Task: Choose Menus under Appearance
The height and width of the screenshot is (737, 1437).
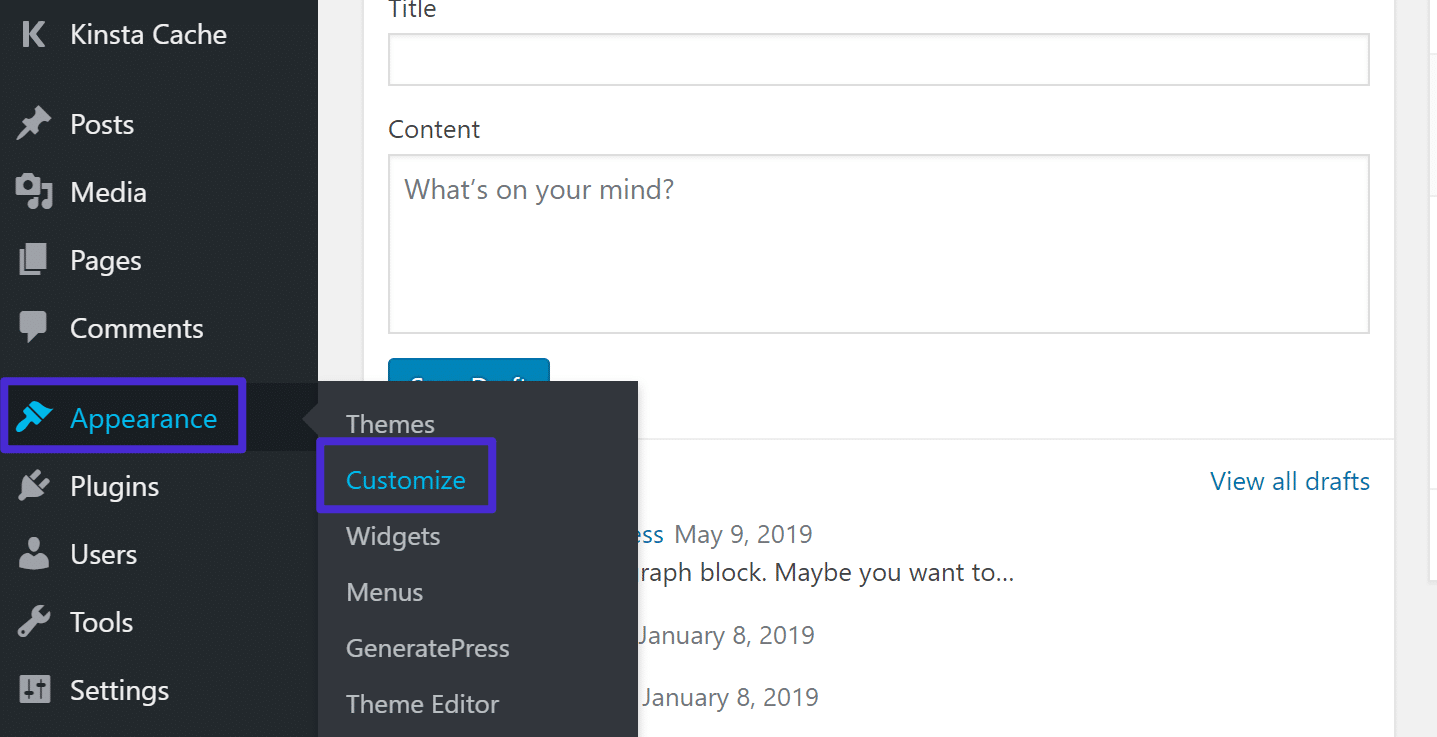Action: point(384,592)
